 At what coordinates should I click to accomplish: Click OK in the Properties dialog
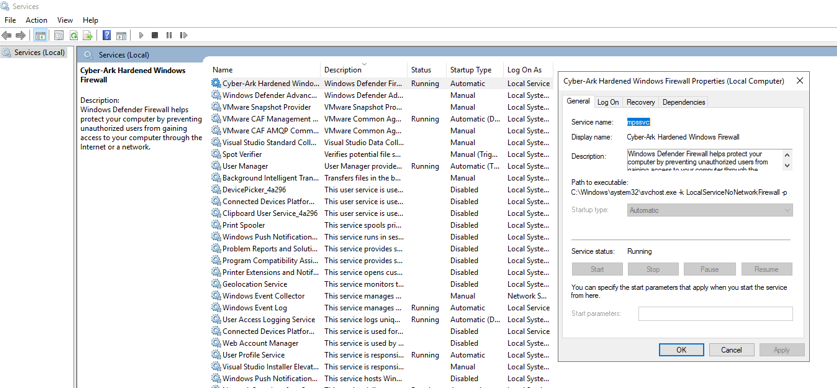681,350
